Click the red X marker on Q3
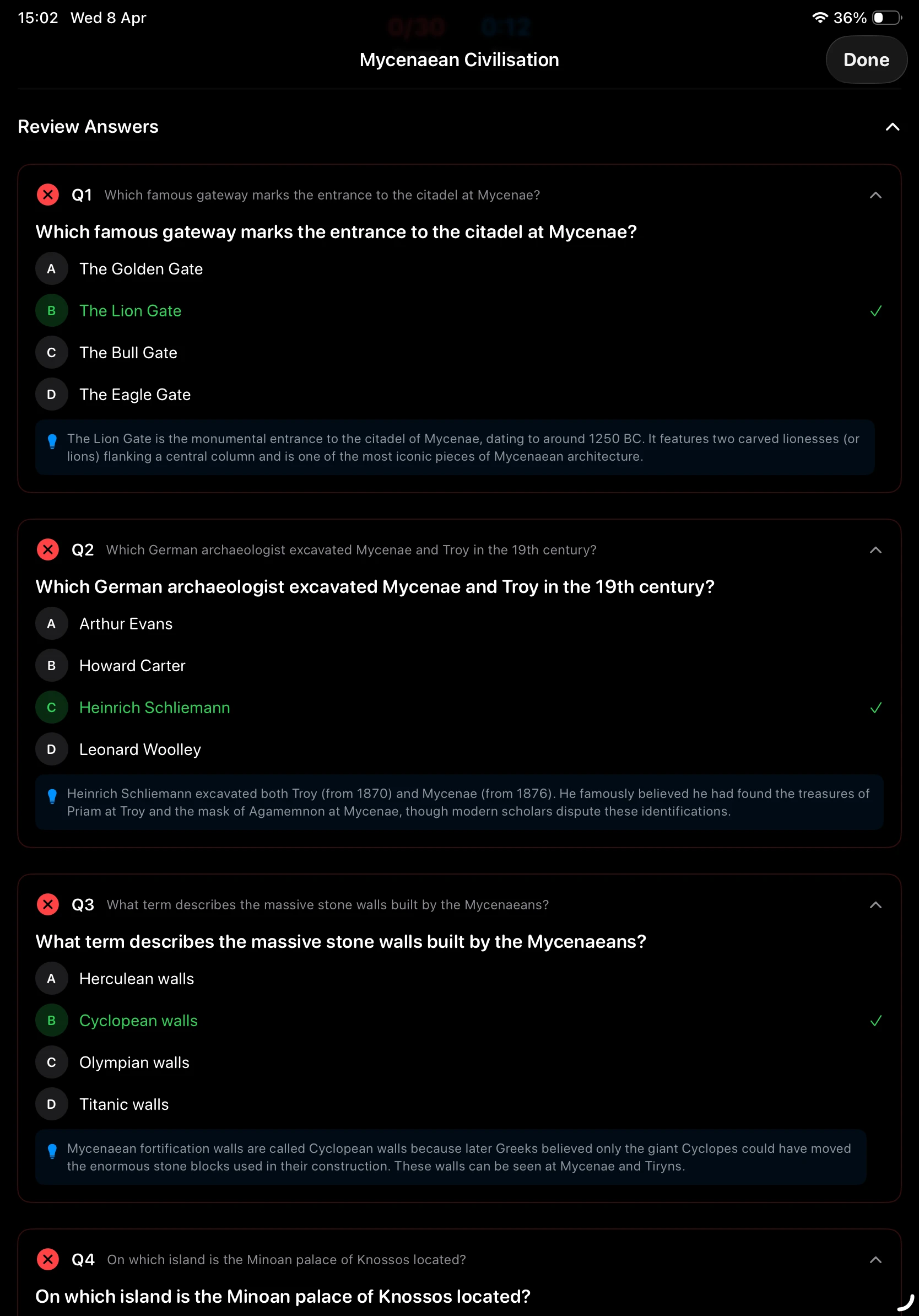919x1316 pixels. 48,904
